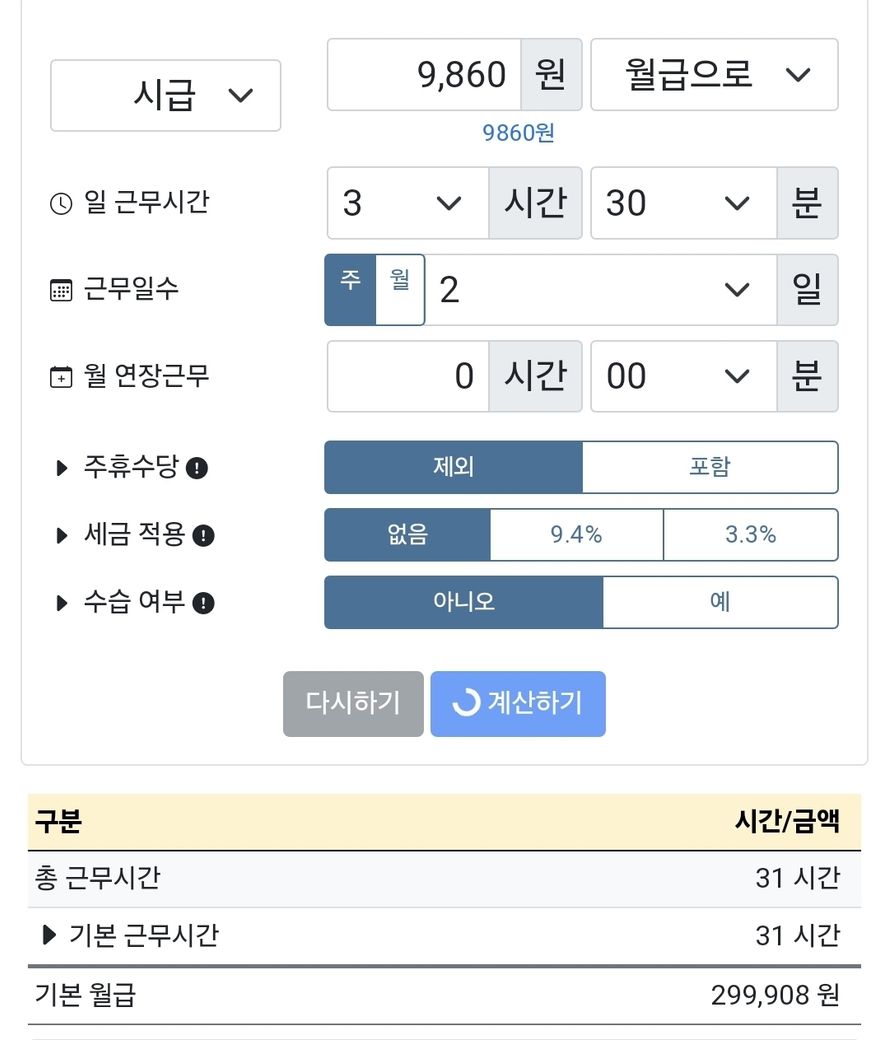Select 예 for 수습 여부
The image size is (889, 1040).
point(720,602)
